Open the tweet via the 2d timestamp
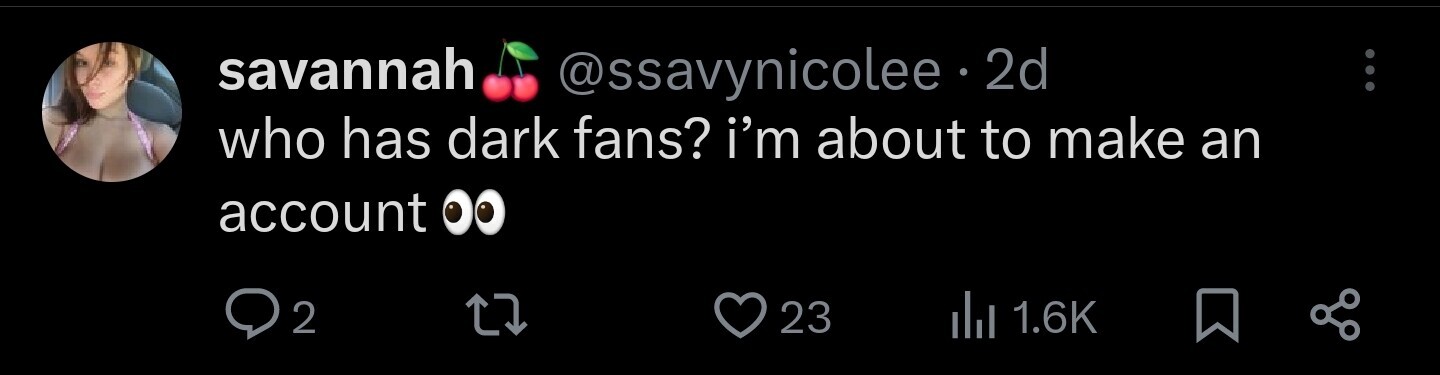 click(x=1016, y=72)
